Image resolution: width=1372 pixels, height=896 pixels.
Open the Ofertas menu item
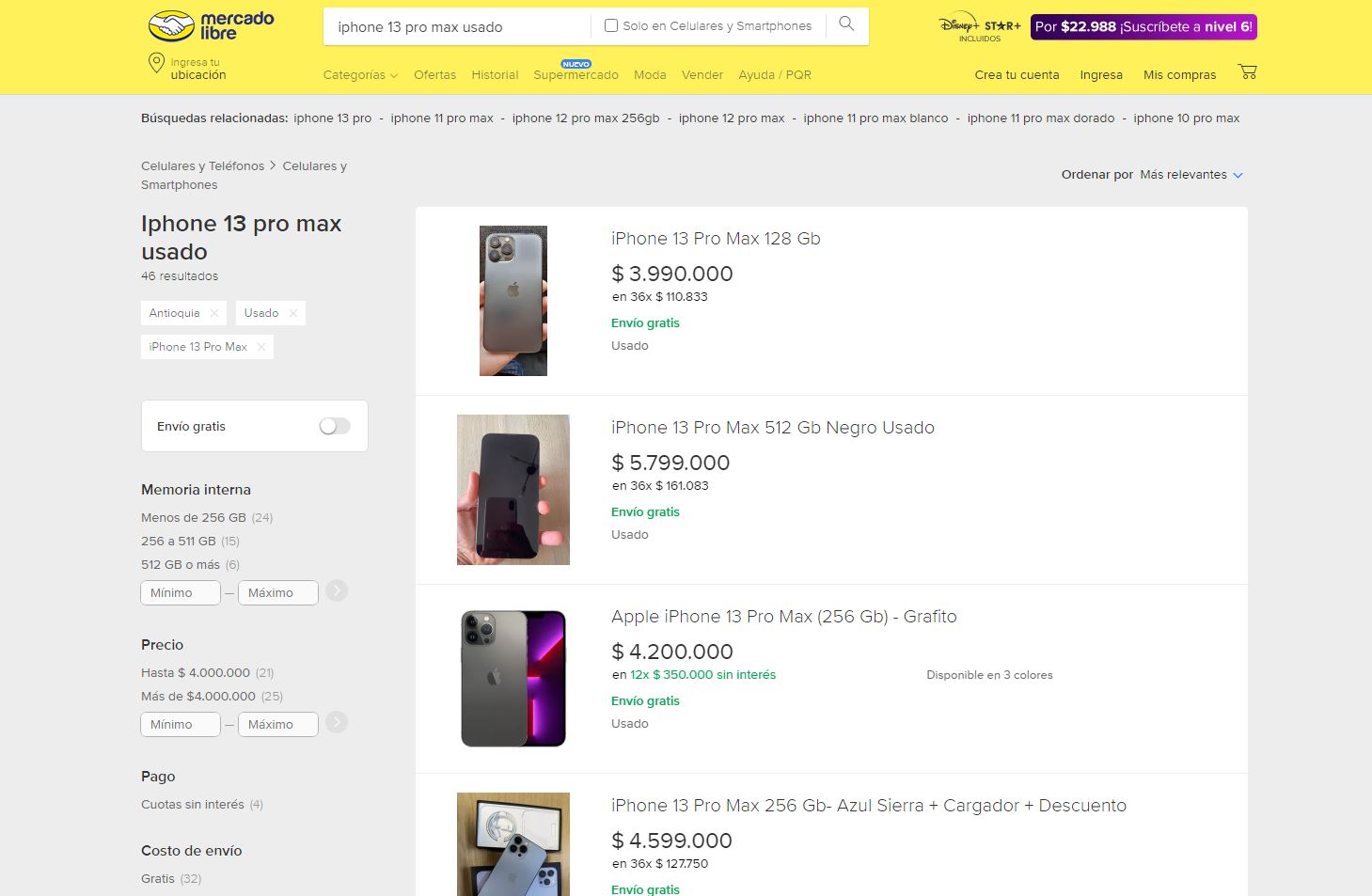pyautogui.click(x=434, y=75)
